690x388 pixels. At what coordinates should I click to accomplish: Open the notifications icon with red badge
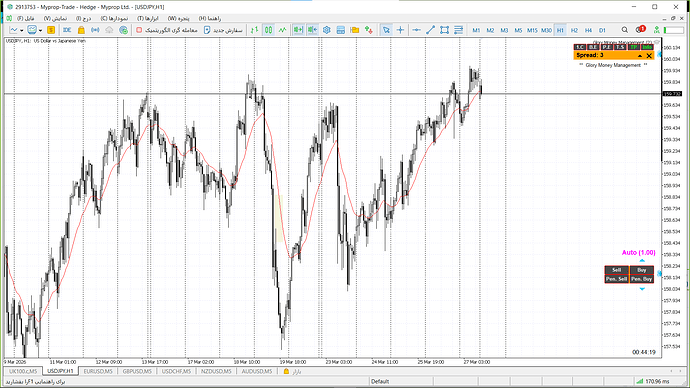tap(640, 29)
